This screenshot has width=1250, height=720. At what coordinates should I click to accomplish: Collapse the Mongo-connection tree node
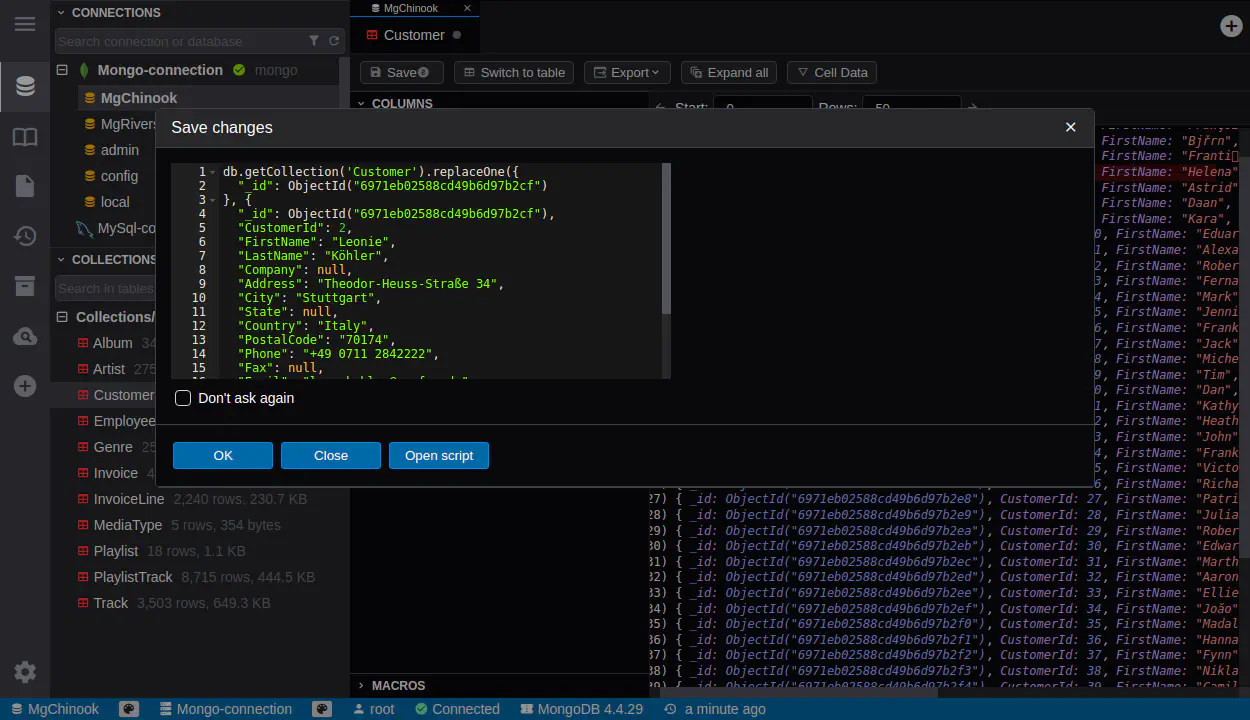(x=62, y=70)
